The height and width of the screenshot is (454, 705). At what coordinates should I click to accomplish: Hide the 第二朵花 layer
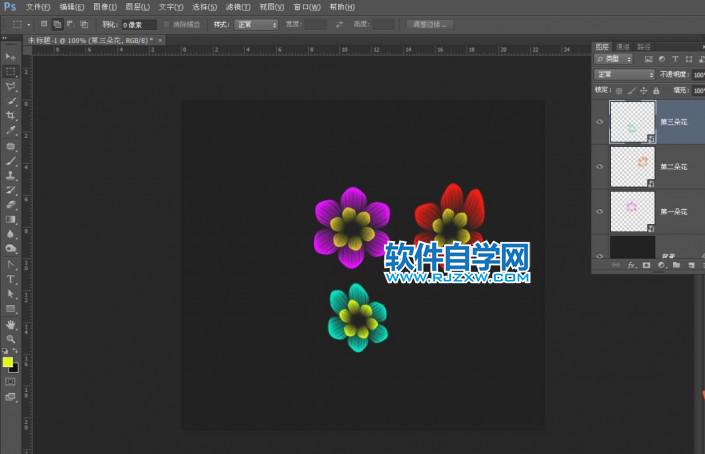[599, 166]
